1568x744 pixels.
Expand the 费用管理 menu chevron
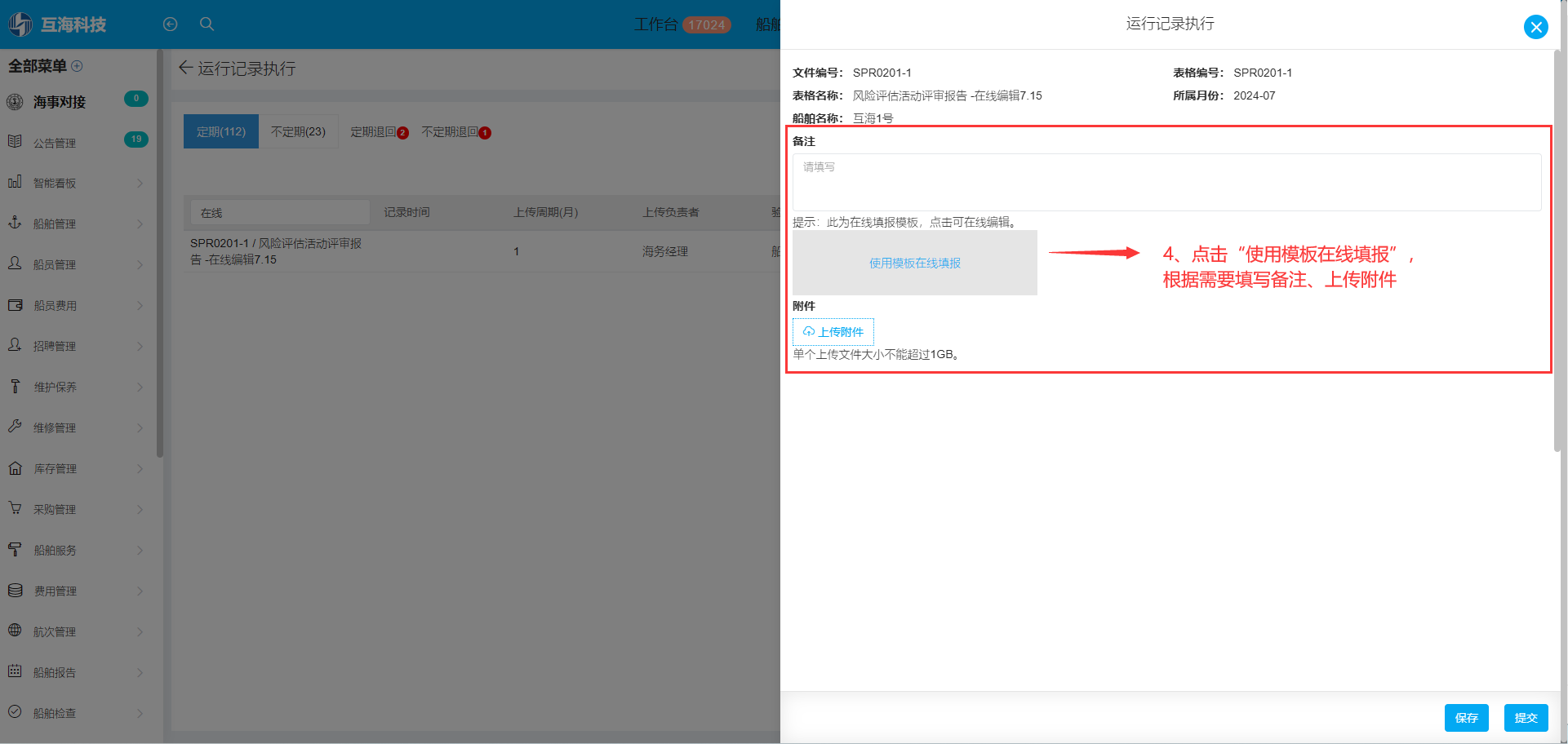[x=140, y=591]
